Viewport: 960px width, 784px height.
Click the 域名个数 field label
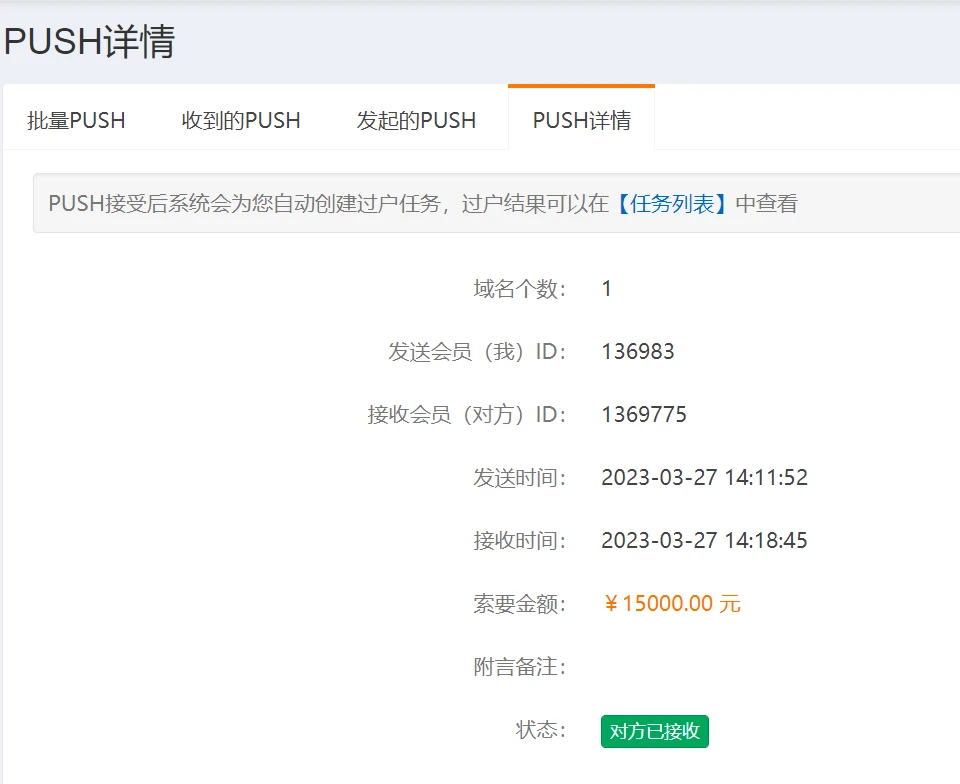pos(519,289)
